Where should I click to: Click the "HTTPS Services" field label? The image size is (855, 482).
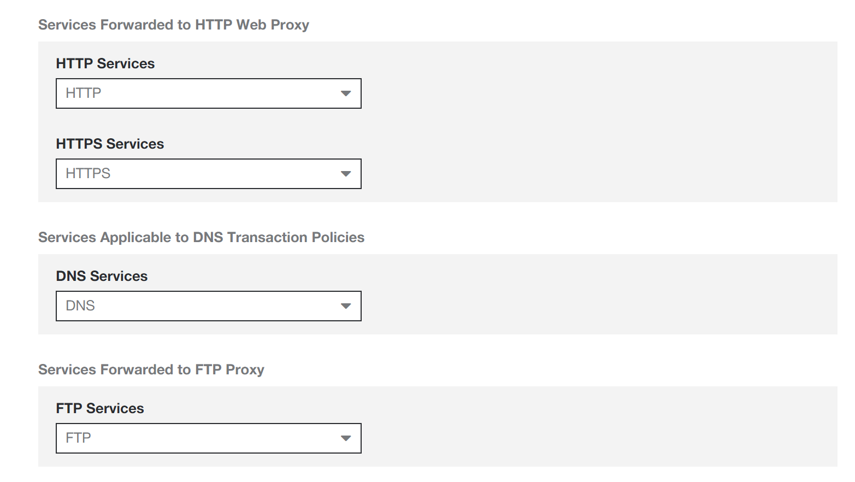(110, 144)
